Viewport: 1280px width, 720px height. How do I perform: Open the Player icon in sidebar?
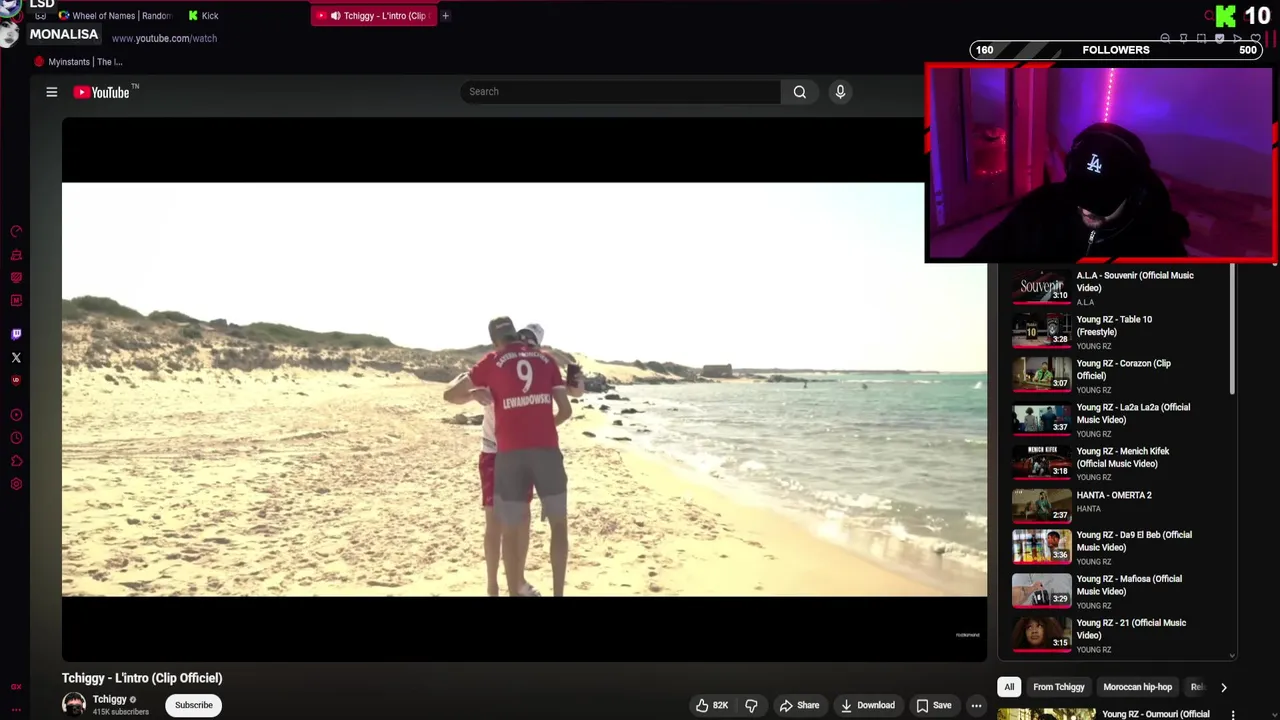click(x=16, y=414)
